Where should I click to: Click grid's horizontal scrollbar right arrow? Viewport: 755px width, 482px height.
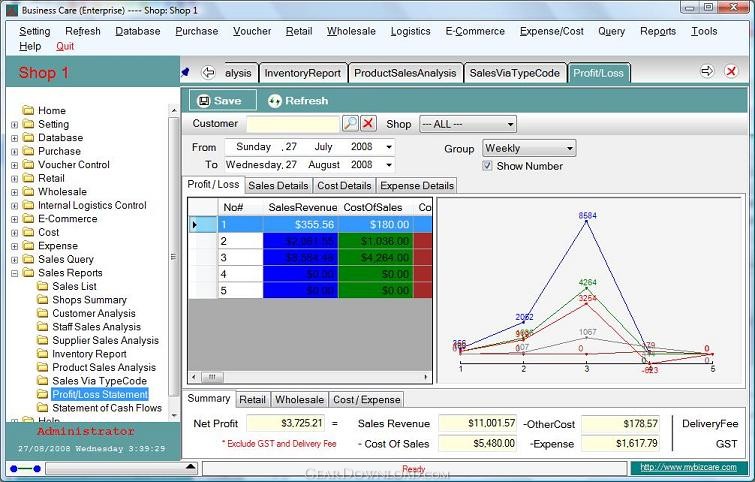click(x=426, y=377)
